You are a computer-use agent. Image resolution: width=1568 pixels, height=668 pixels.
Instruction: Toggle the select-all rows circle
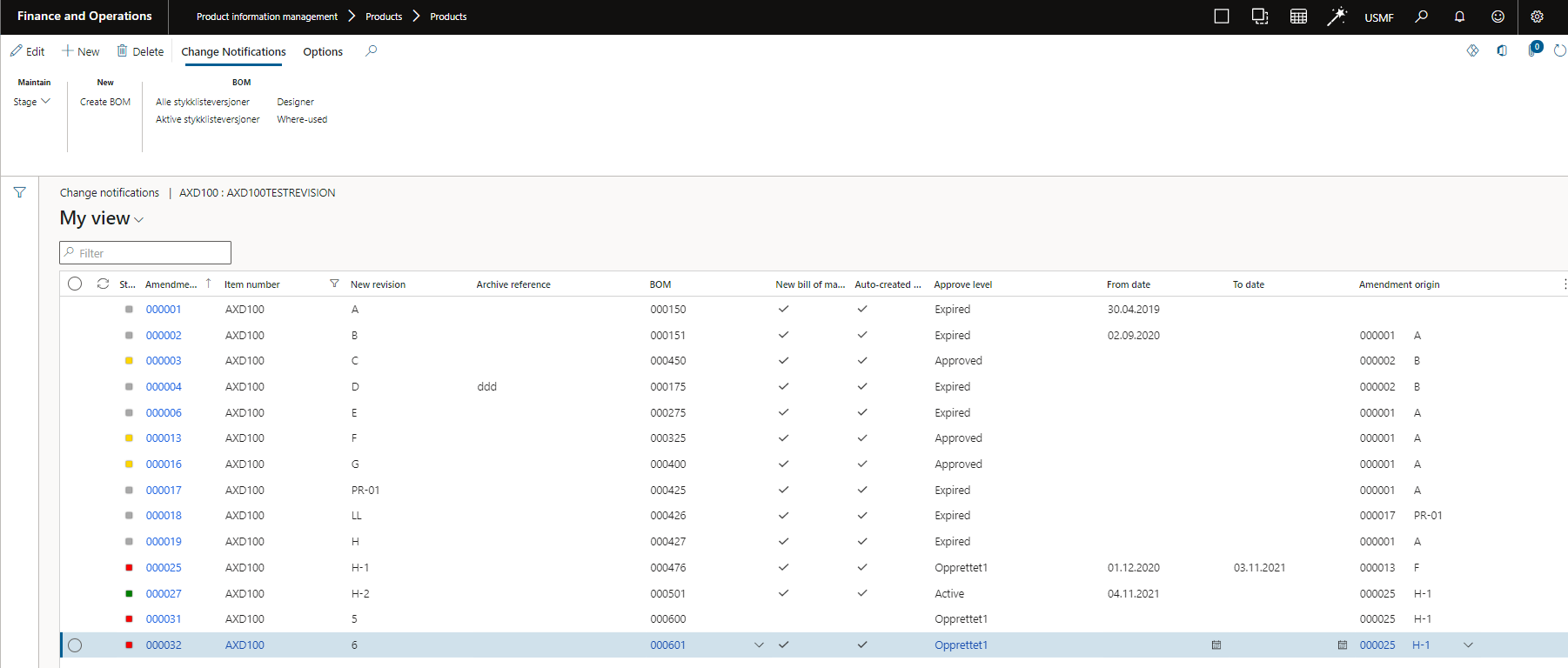tap(75, 284)
